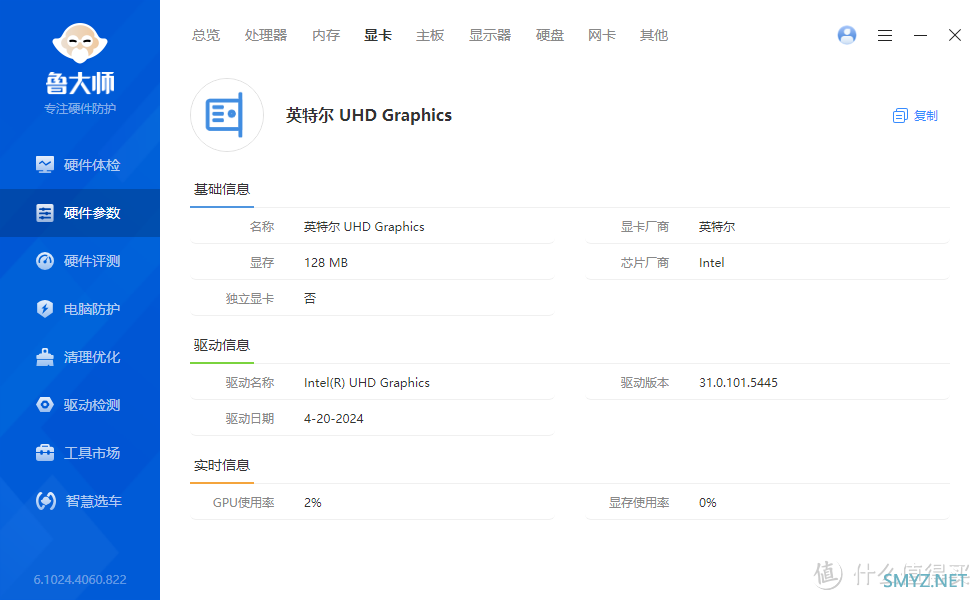Switch to the 其他 tab
The image size is (980, 600).
654,36
